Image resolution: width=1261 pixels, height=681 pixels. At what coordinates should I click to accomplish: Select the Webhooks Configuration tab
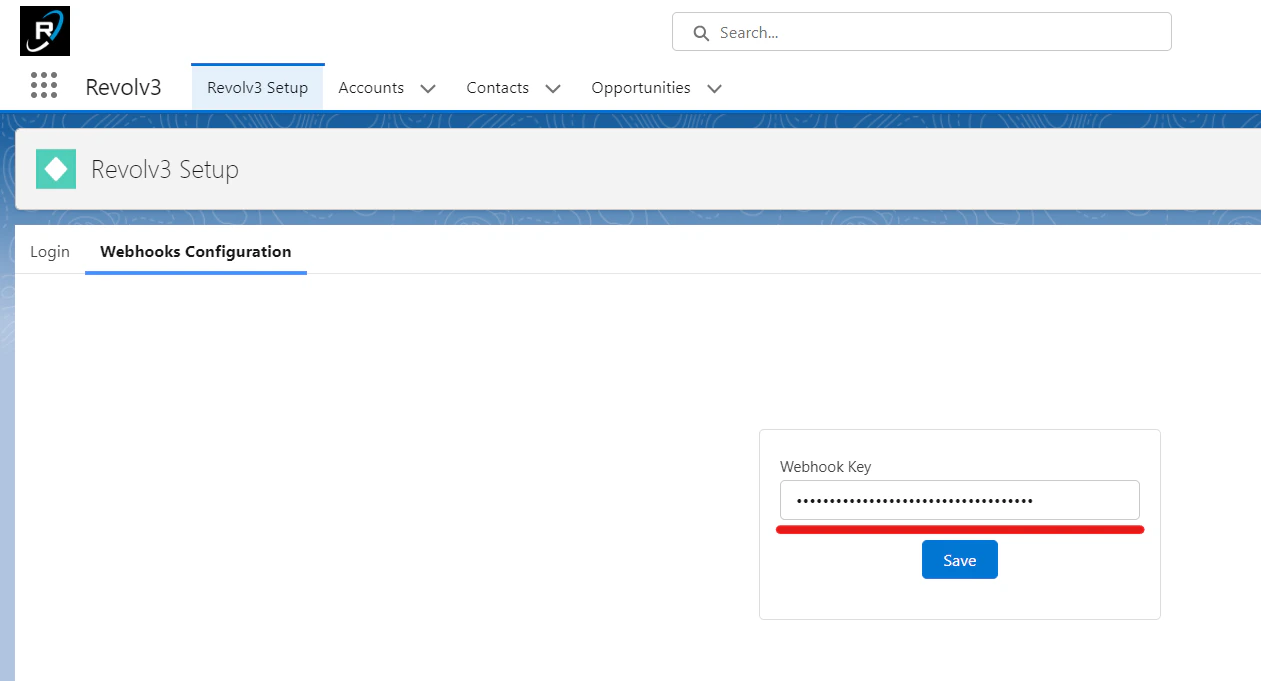[196, 252]
